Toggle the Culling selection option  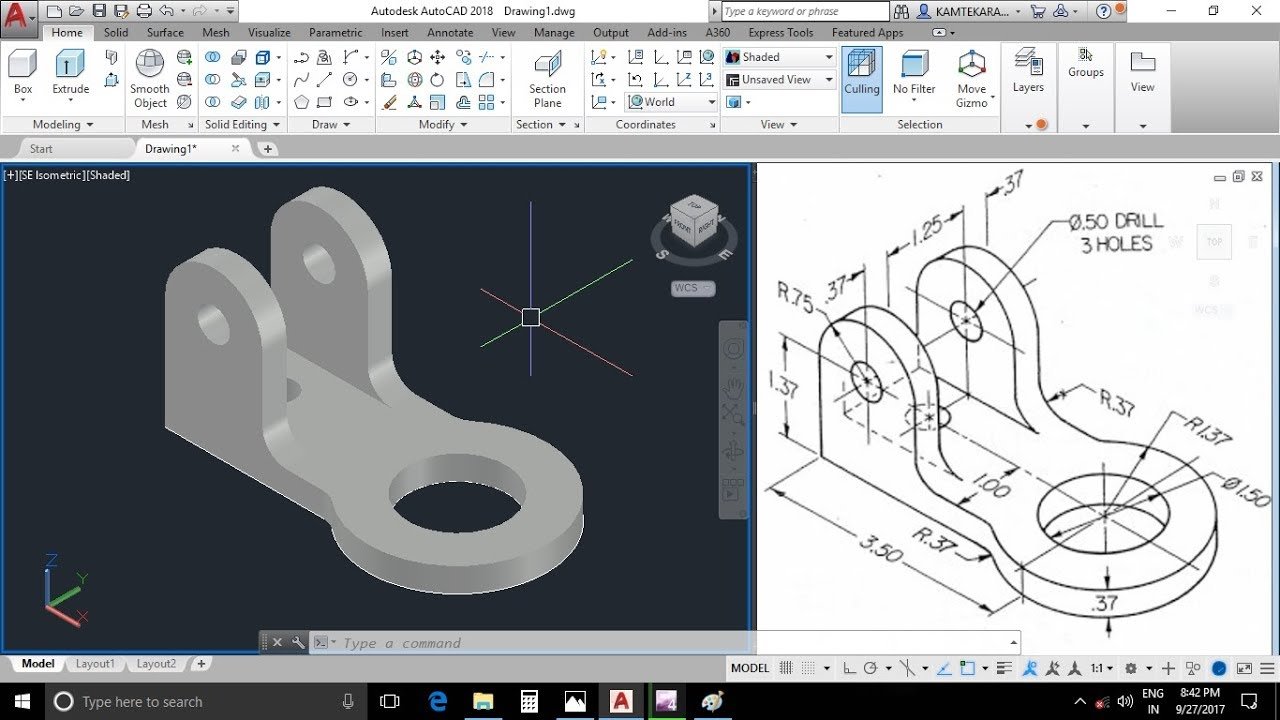click(x=861, y=72)
